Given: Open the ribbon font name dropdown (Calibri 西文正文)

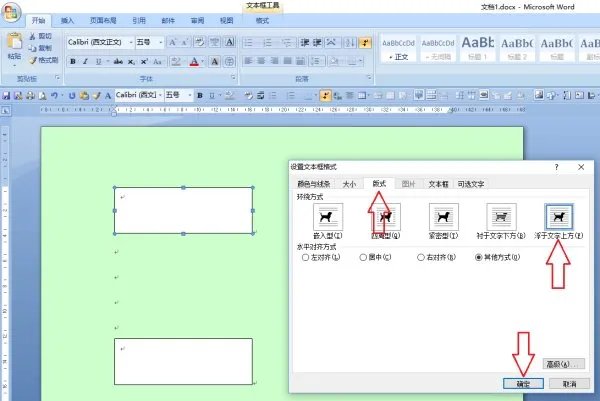Looking at the screenshot, I should point(131,42).
